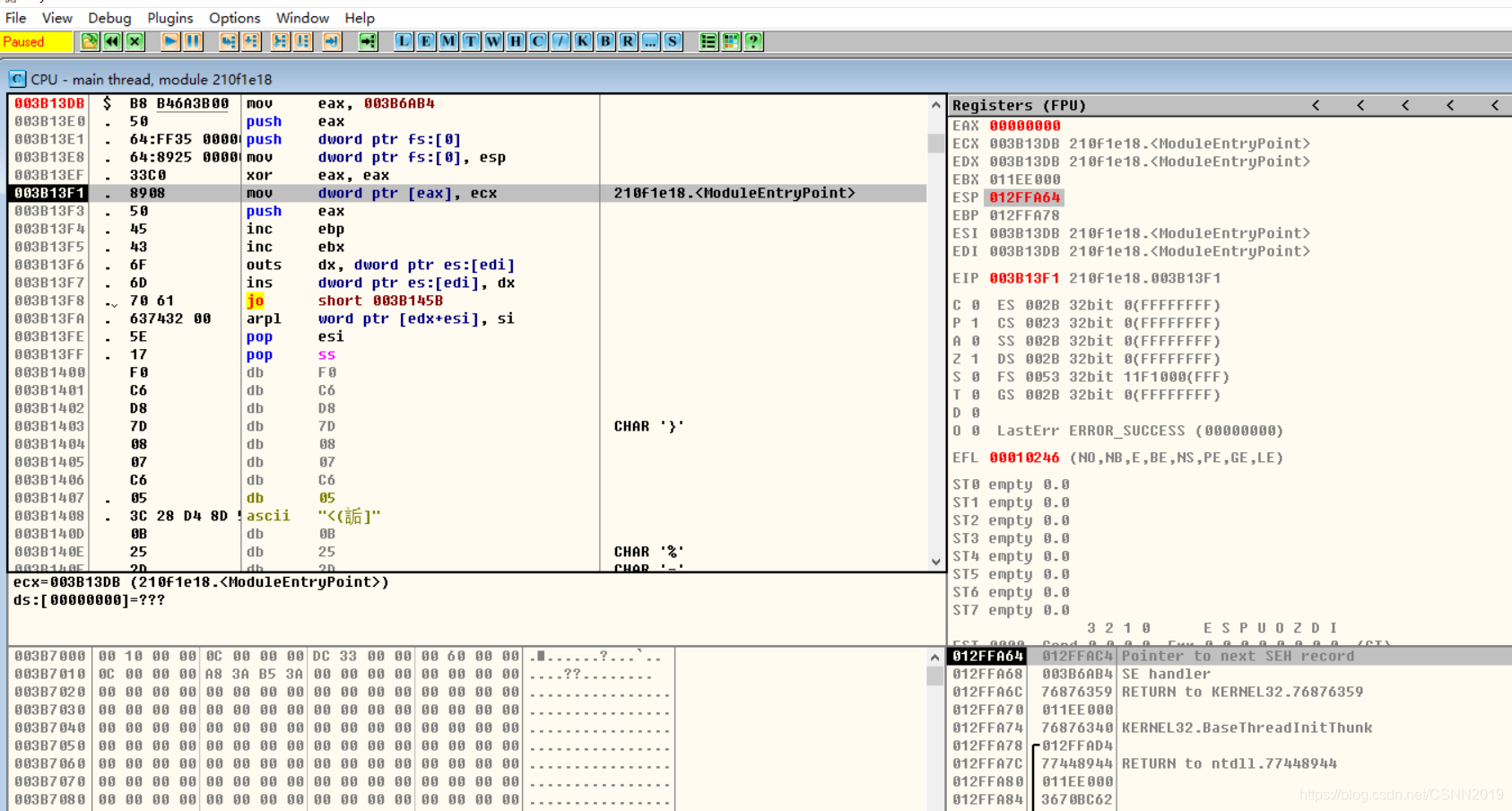Select the ESP register value 012FFA64
Viewport: 1512px width, 811px height.
coord(1025,197)
